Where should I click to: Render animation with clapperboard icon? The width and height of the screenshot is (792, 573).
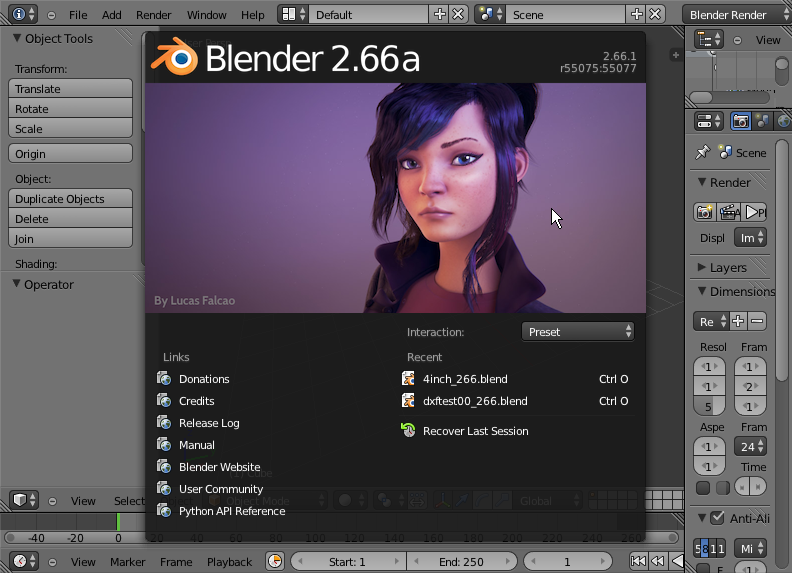730,212
